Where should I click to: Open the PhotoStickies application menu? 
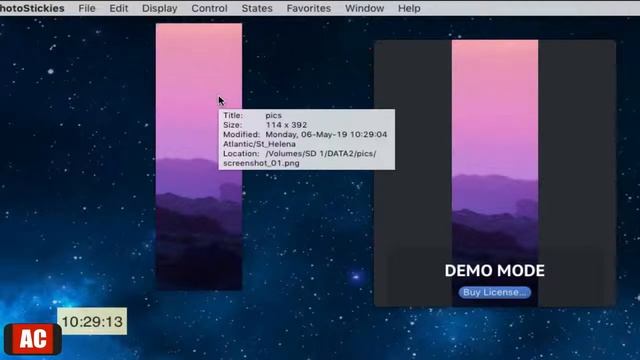tap(32, 8)
